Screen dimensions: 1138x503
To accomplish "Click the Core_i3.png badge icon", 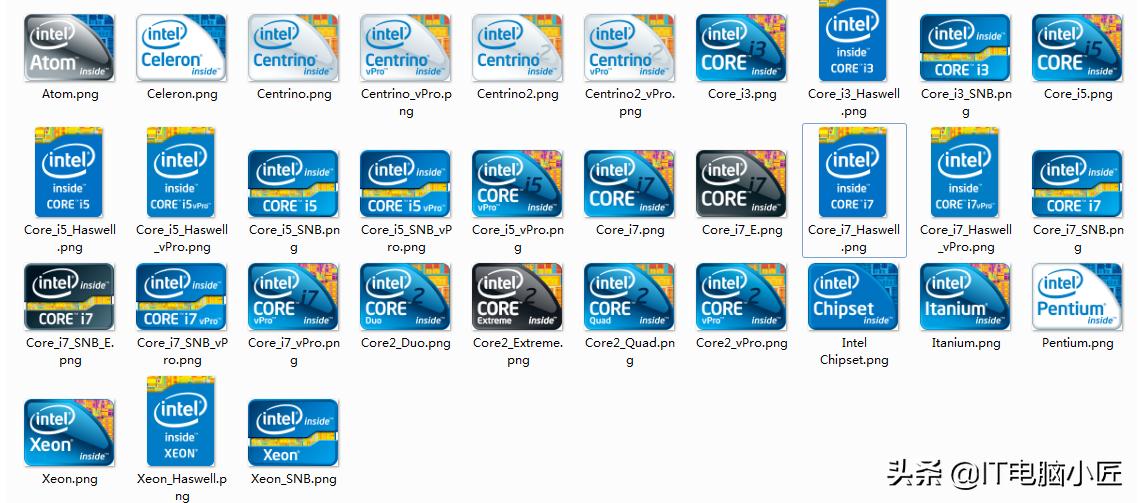I will (741, 47).
